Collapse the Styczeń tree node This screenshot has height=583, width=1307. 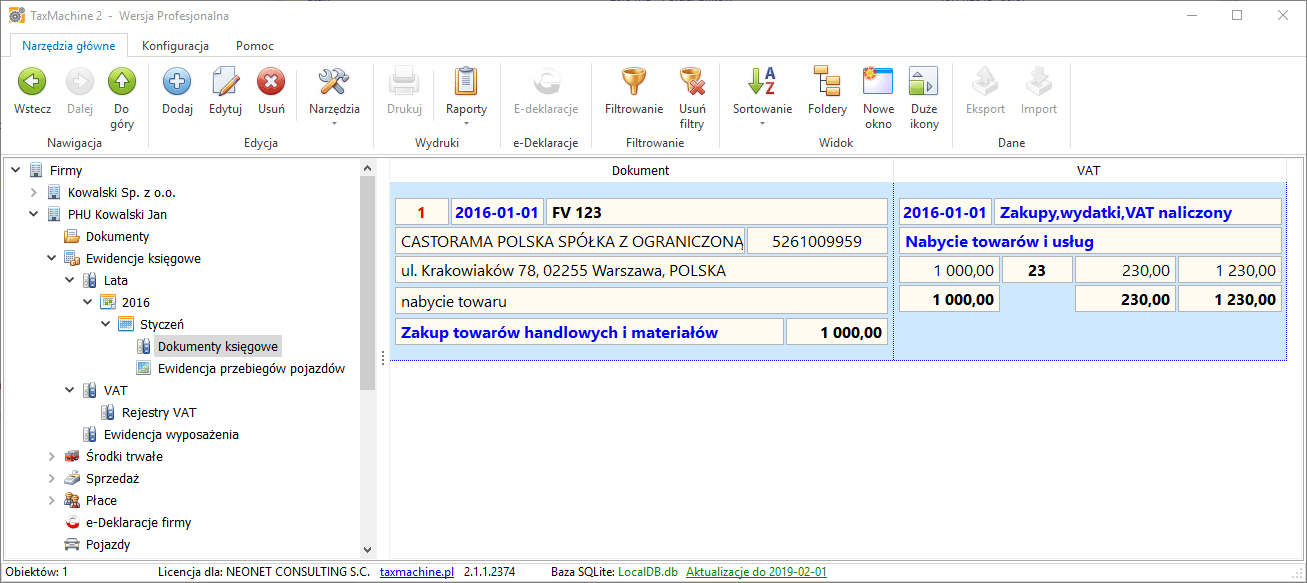tap(106, 324)
